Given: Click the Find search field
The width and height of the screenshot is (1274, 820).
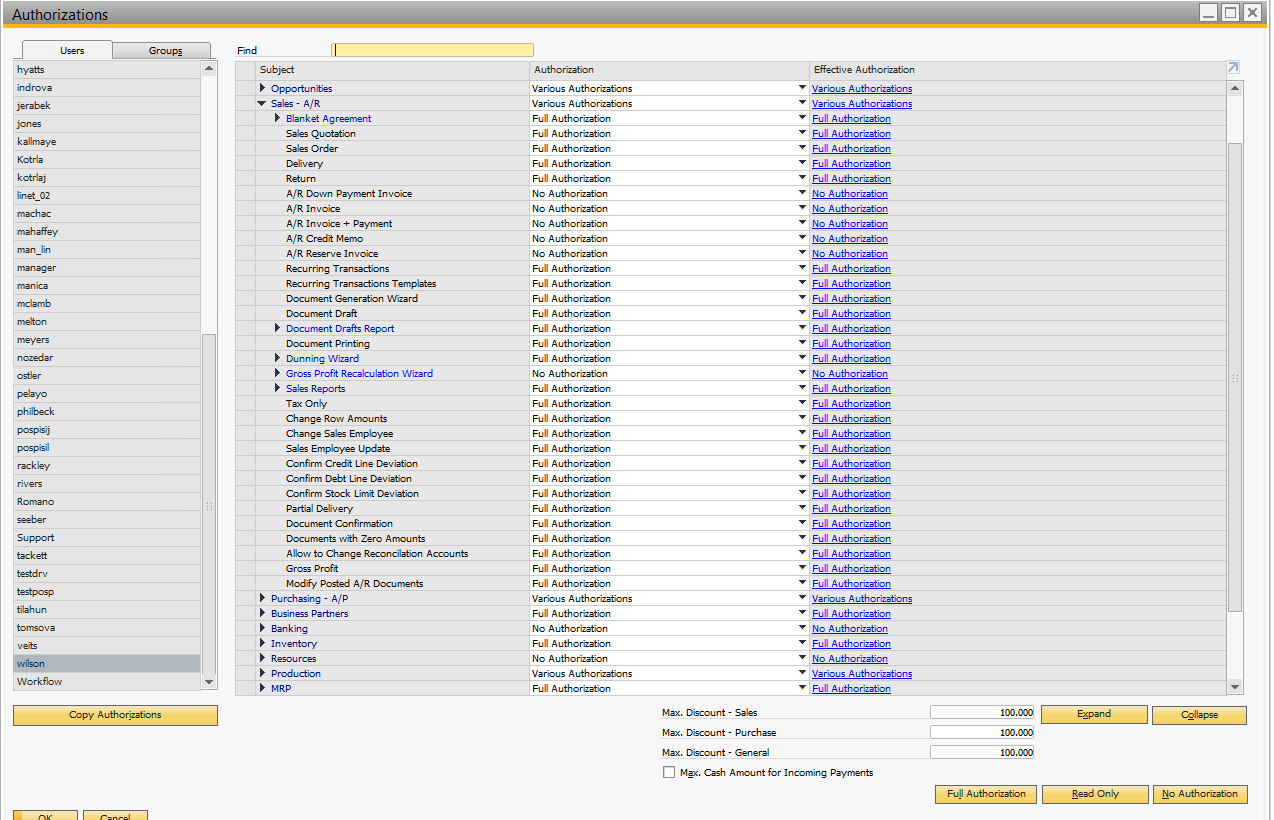Looking at the screenshot, I should click(433, 50).
